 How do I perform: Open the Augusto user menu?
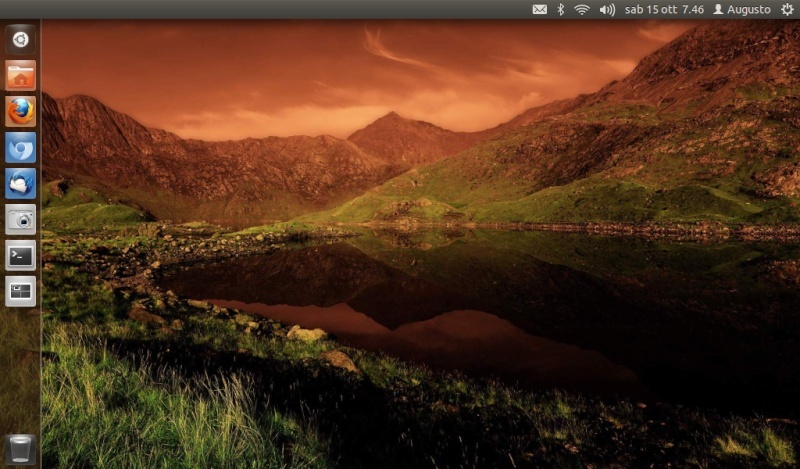coord(742,9)
